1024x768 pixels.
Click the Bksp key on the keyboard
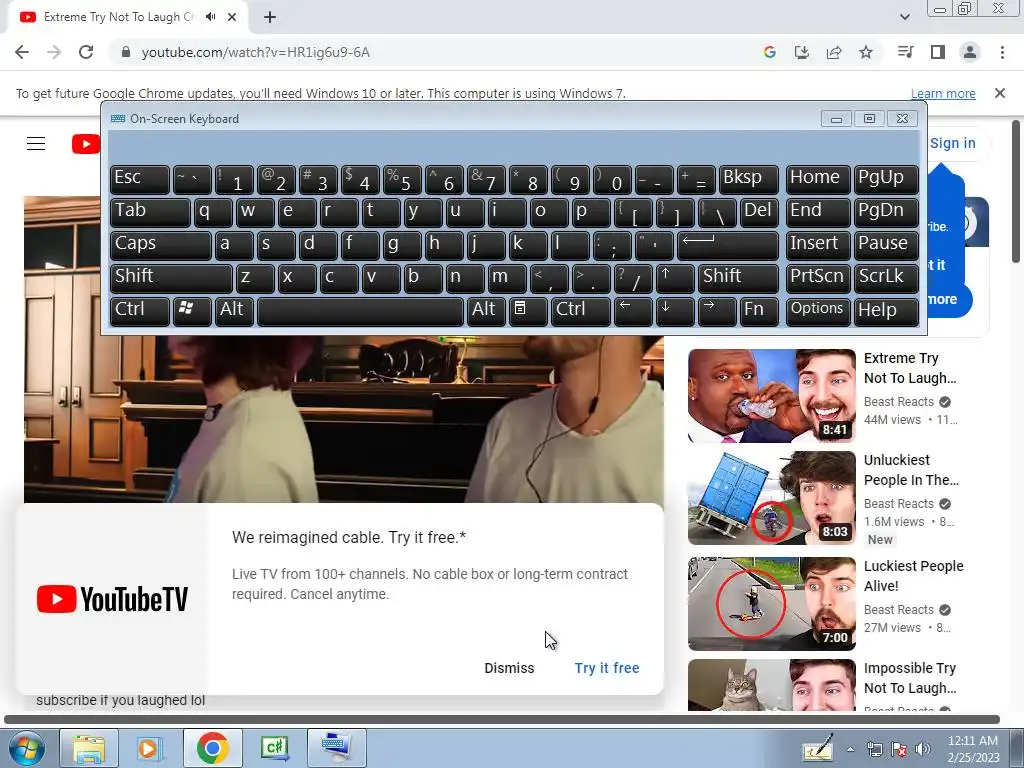click(748, 178)
